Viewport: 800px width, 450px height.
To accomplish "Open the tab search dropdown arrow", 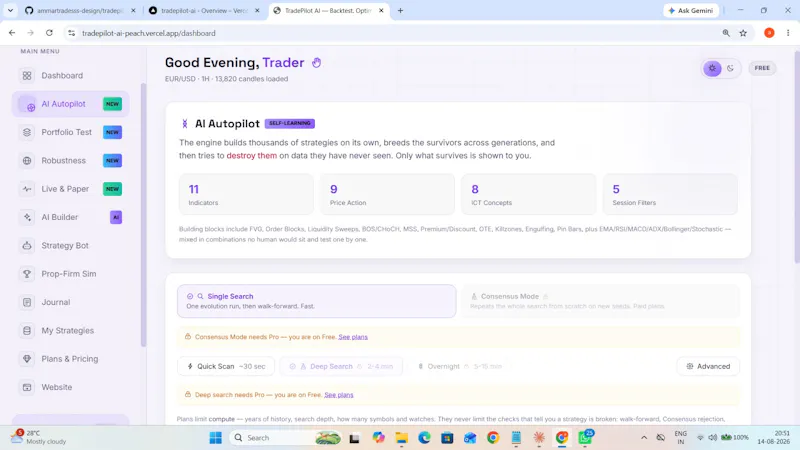I will coord(10,10).
